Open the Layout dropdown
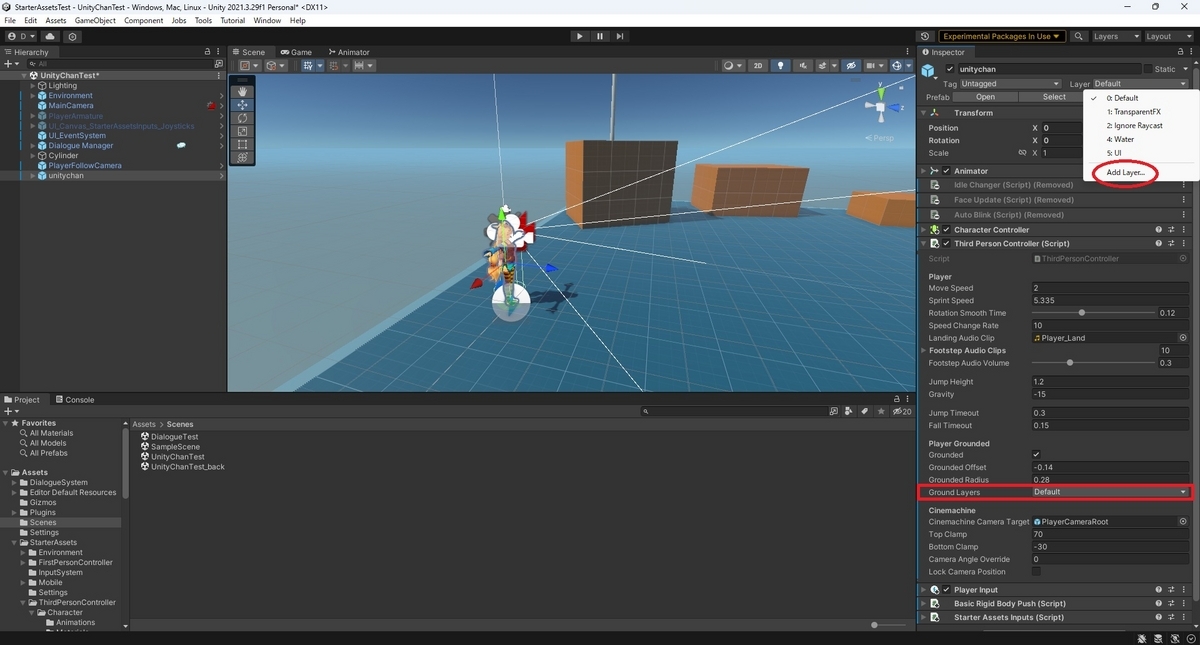The width and height of the screenshot is (1200, 645). 1168,36
